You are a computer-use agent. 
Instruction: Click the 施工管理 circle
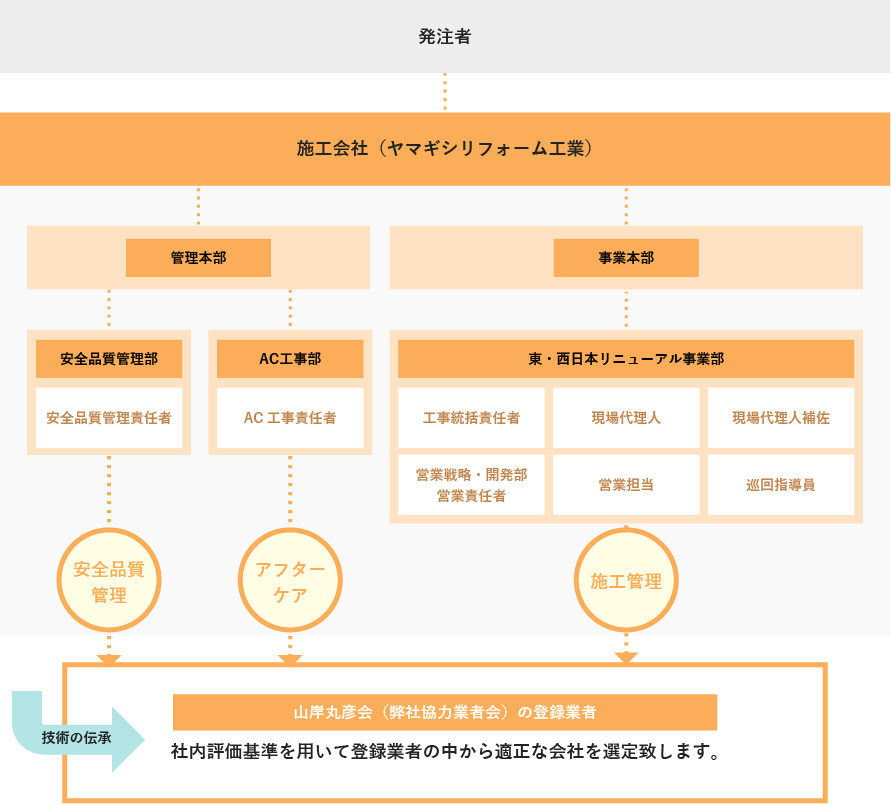click(626, 580)
